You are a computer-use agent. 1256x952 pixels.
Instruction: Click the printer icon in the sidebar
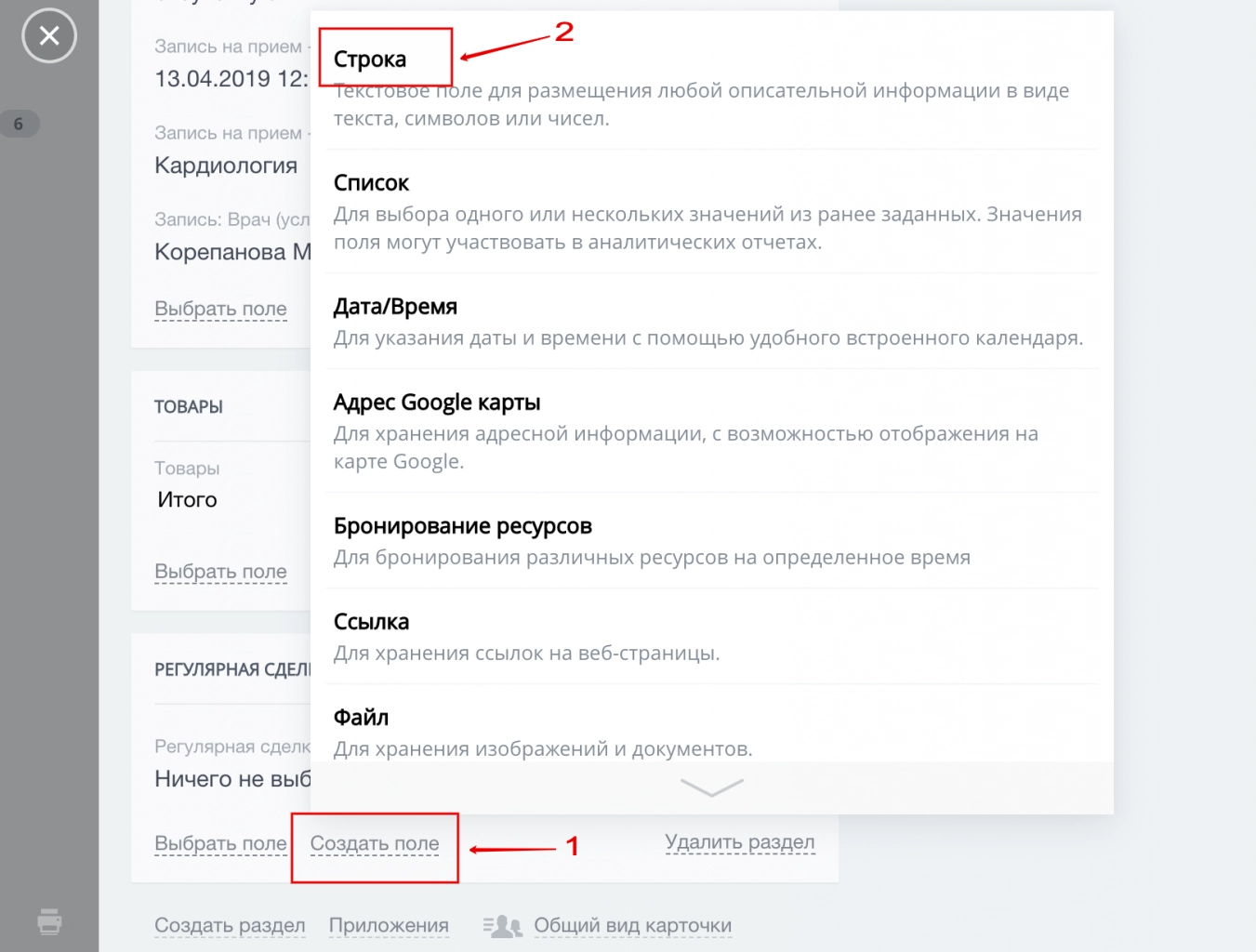[48, 922]
